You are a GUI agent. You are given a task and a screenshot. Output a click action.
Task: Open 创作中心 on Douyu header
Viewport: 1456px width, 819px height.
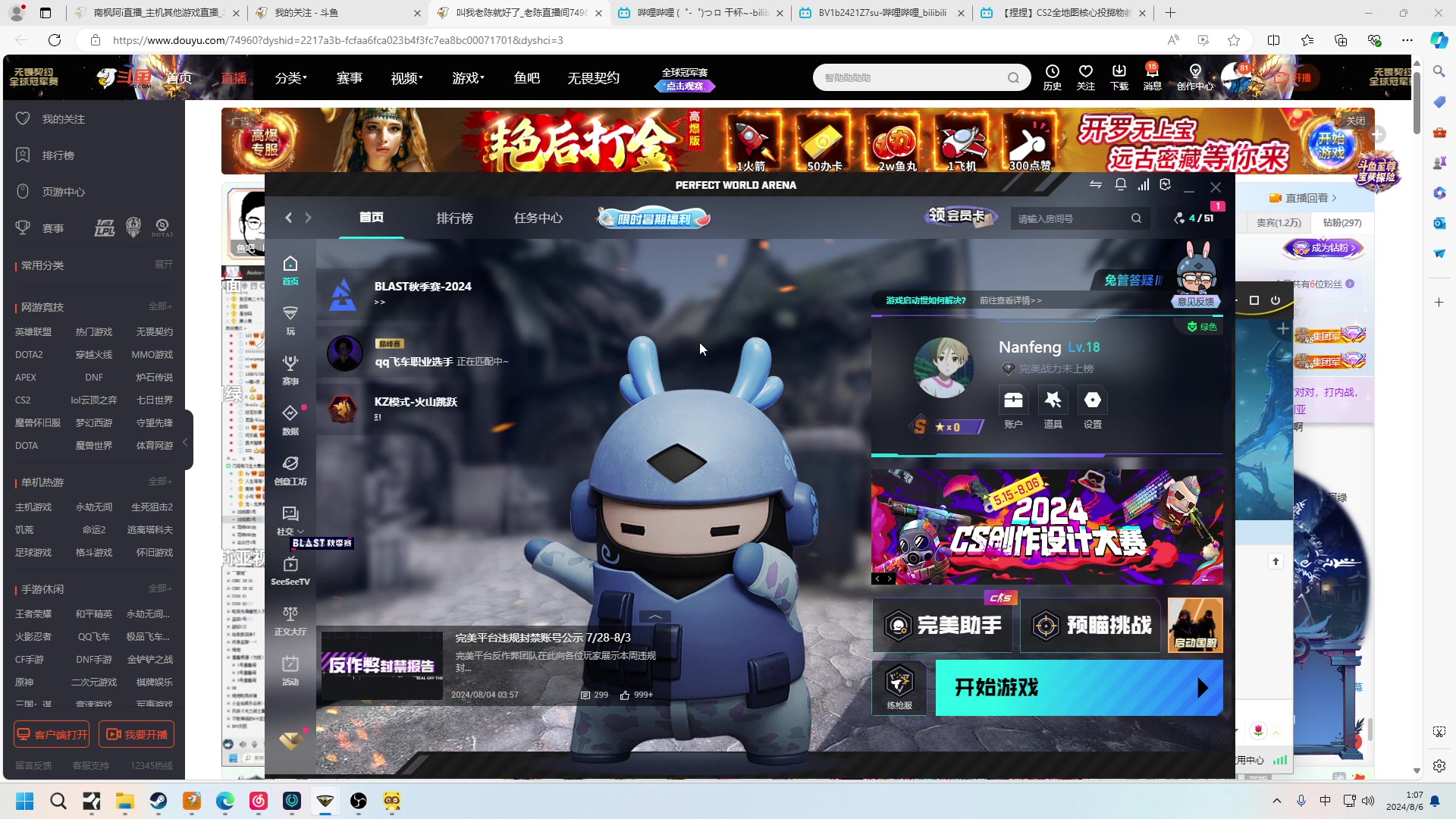(x=1195, y=77)
